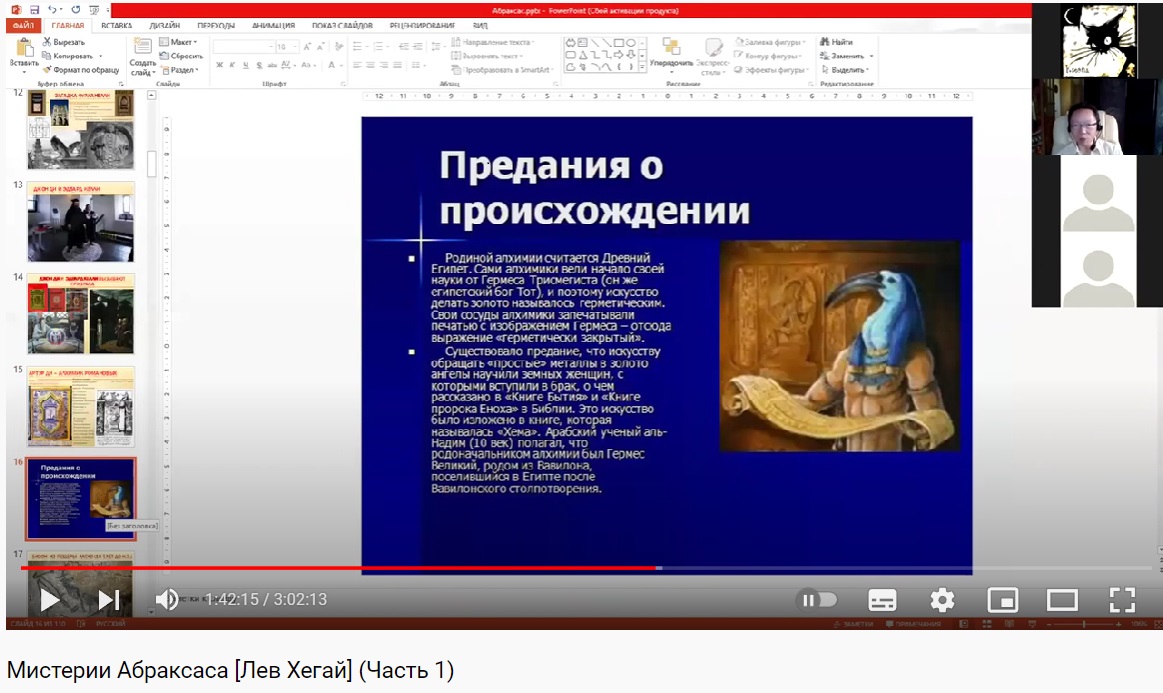Increase font size with the larger A icon
This screenshot has width=1163, height=693.
tap(307, 47)
